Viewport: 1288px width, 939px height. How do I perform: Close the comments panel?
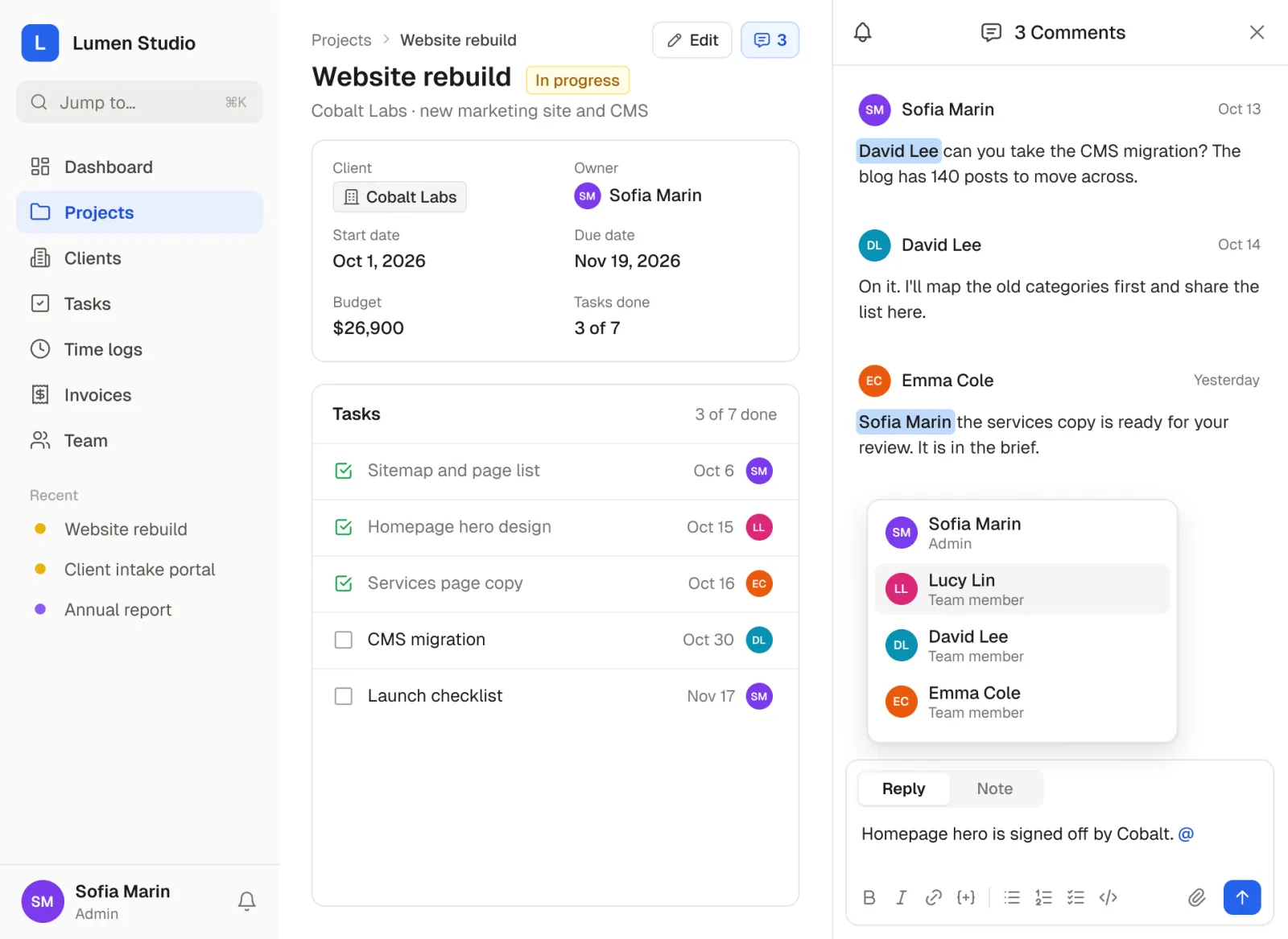pyautogui.click(x=1257, y=32)
